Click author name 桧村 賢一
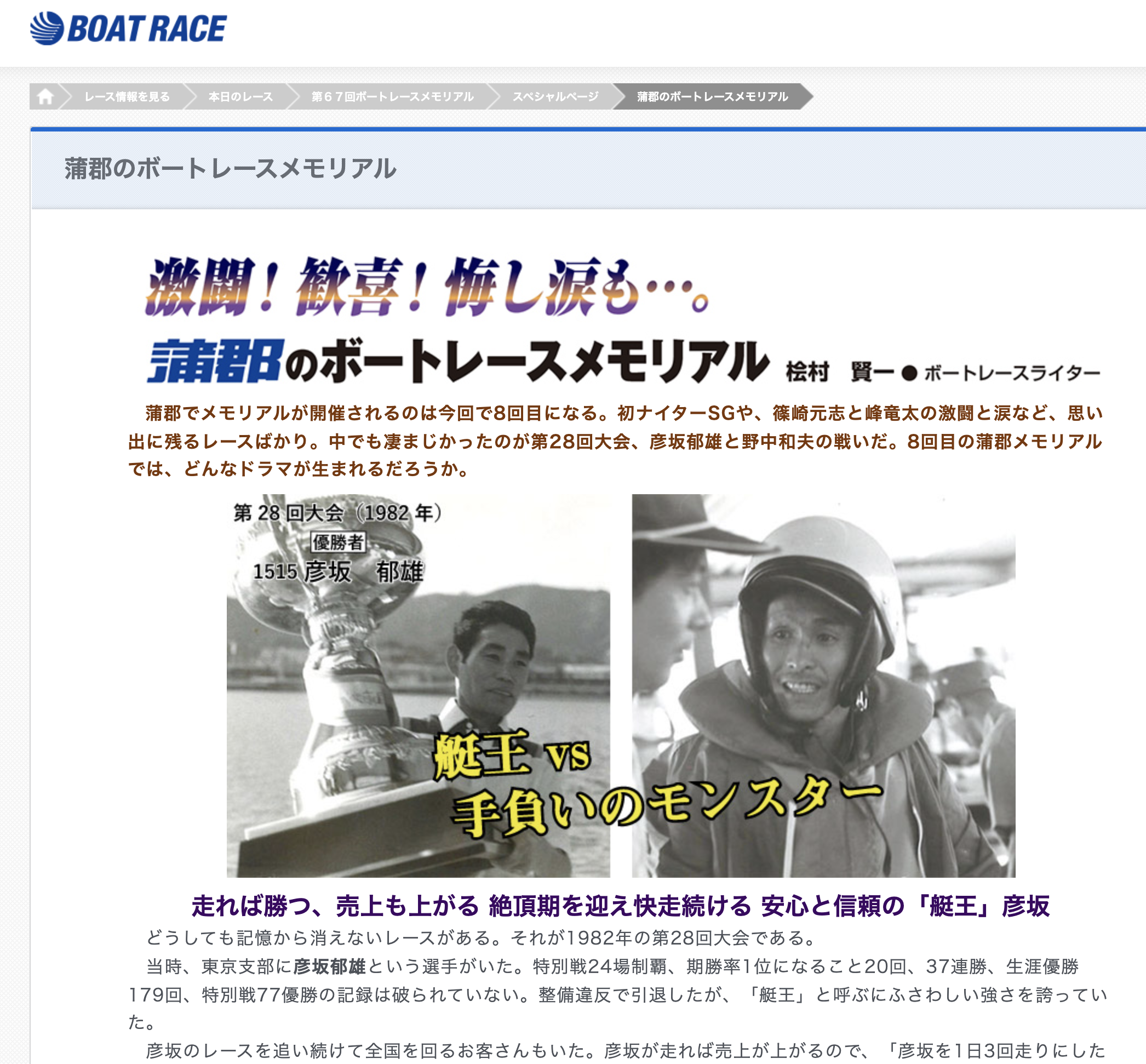This screenshot has height=1064, width=1146. tap(840, 373)
